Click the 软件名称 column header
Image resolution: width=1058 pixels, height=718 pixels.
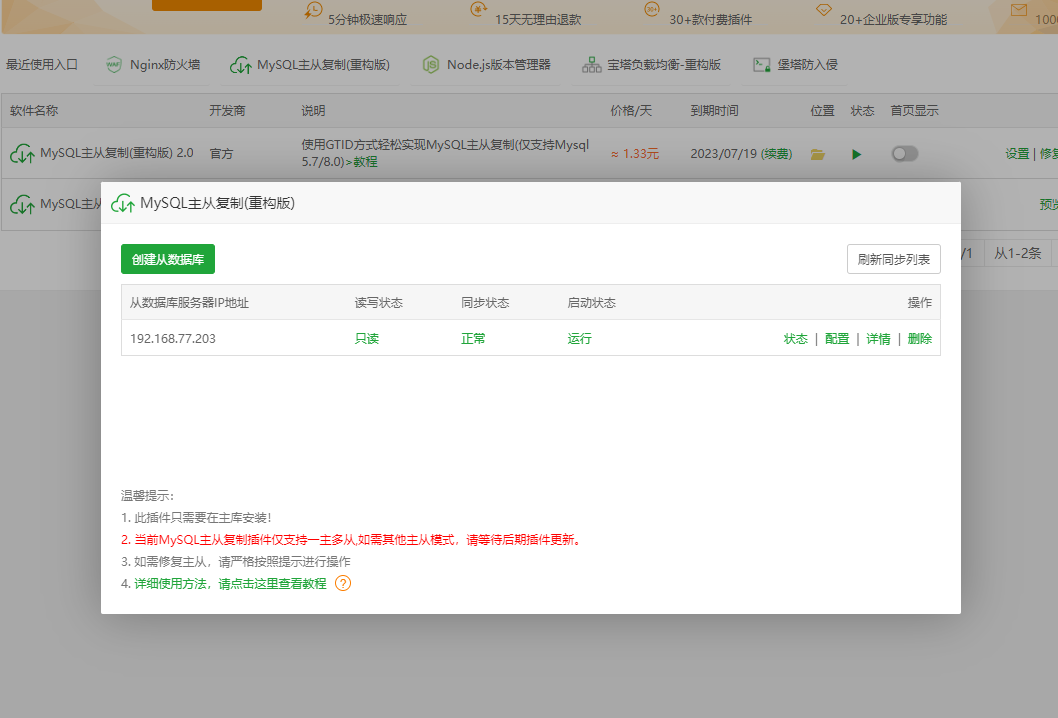34,111
